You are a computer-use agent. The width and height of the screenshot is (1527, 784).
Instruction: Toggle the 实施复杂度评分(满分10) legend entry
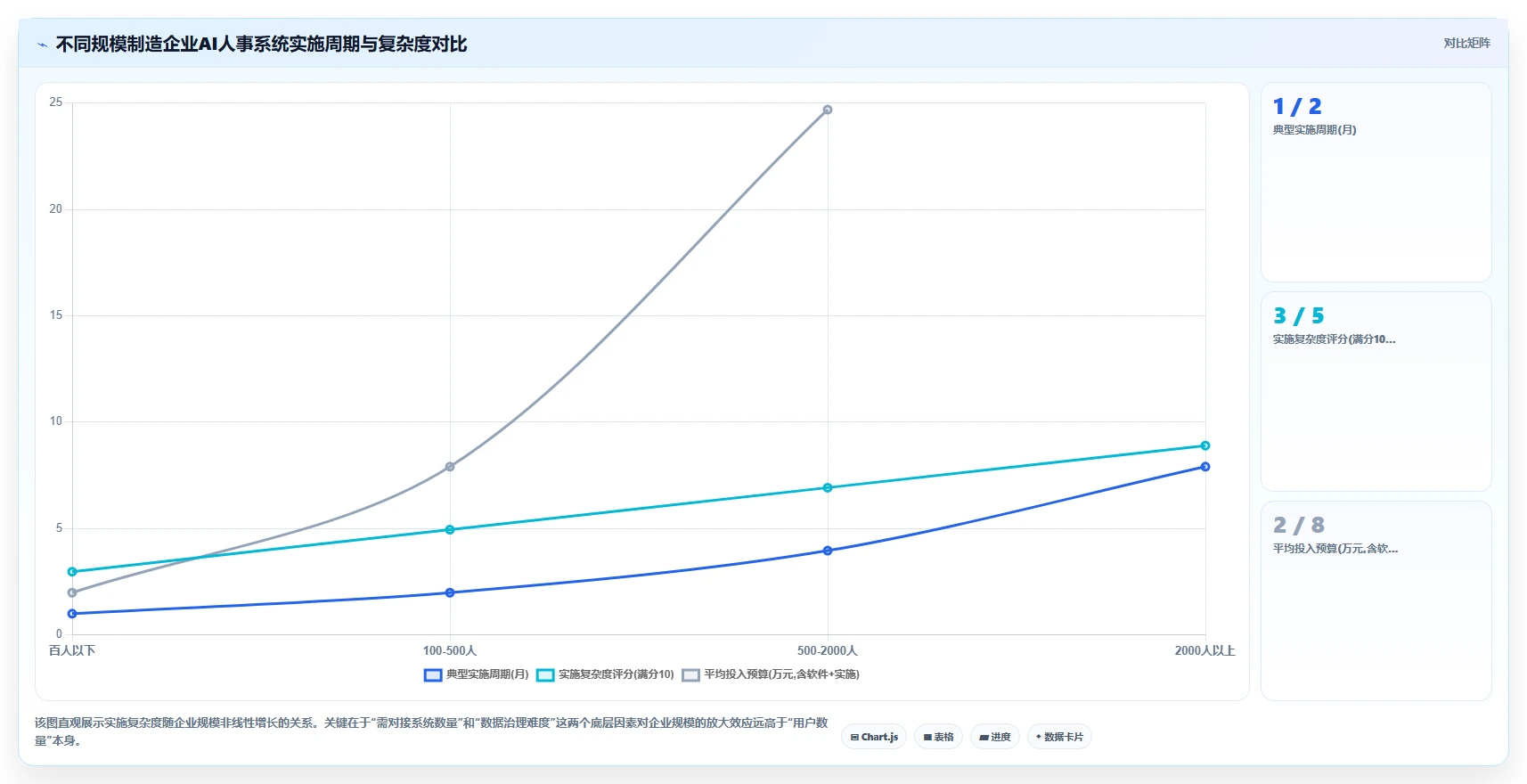605,674
